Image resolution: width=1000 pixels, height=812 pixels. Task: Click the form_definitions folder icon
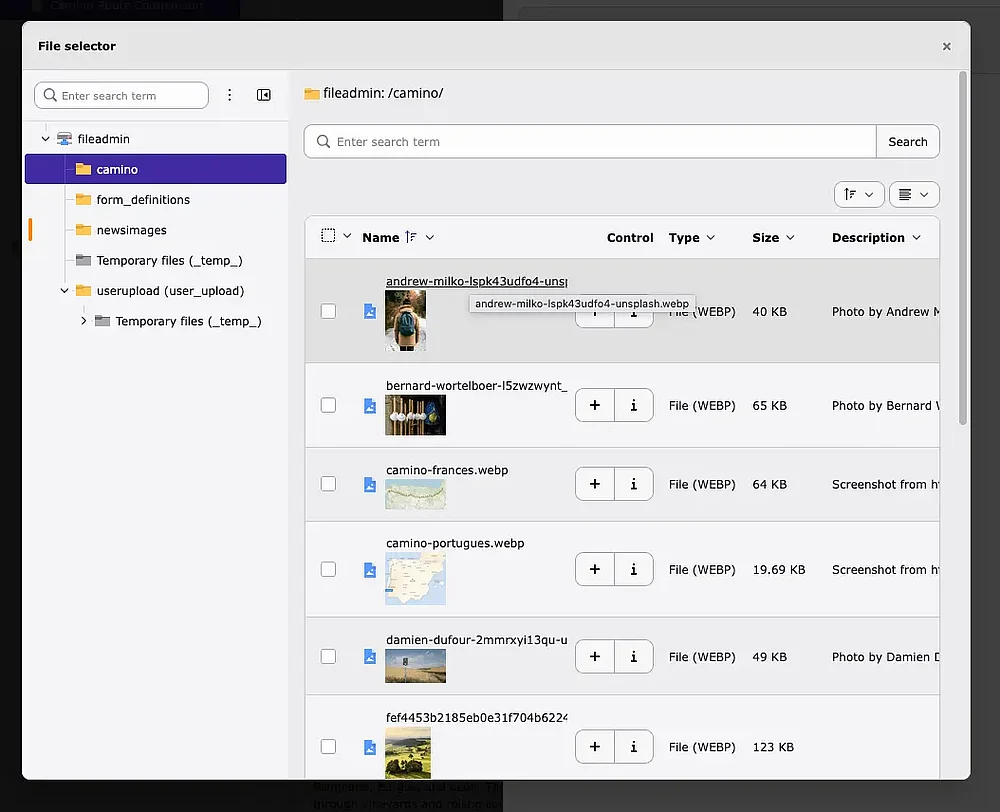(84, 199)
